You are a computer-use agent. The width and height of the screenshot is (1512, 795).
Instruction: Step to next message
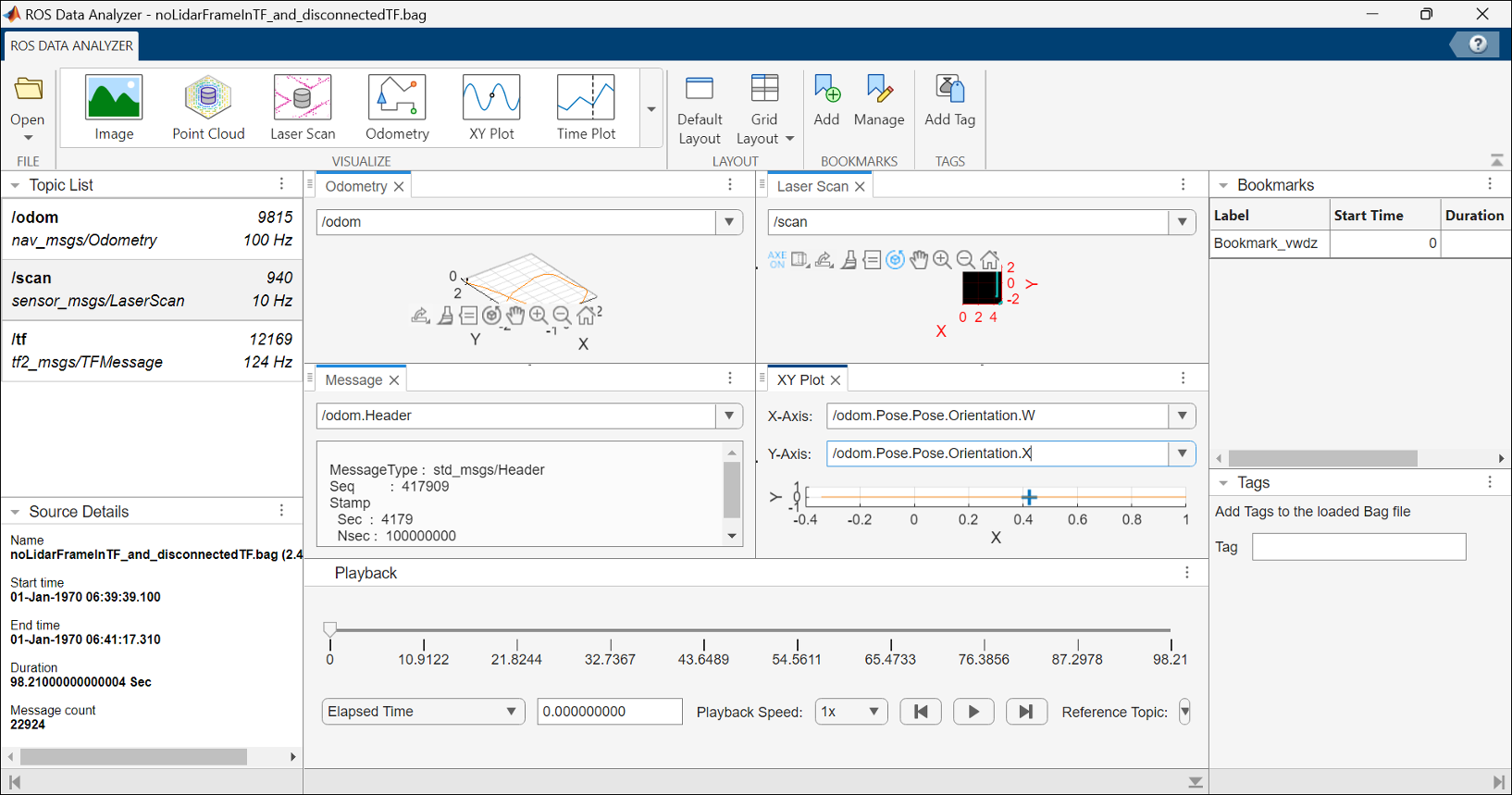[1026, 712]
